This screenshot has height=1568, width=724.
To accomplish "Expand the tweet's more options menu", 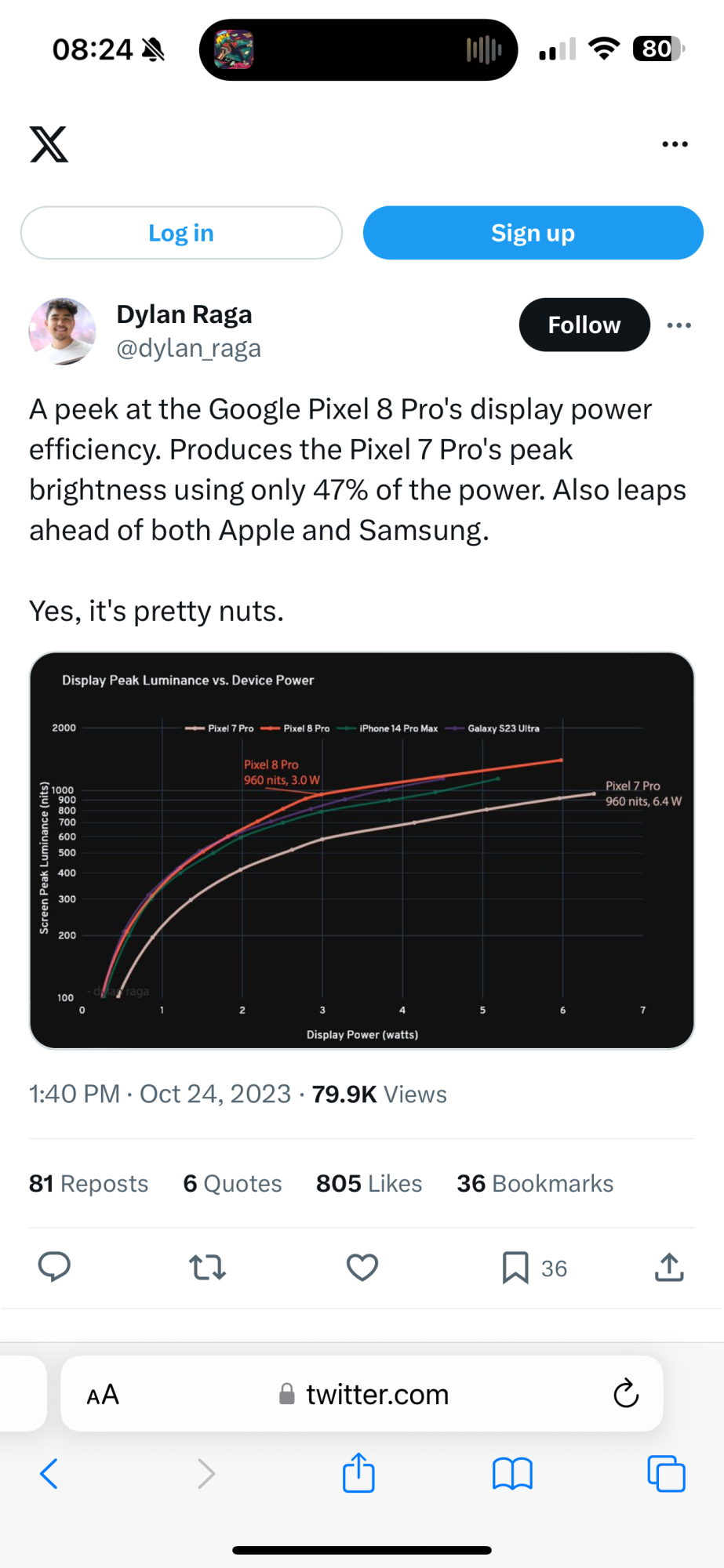I will (x=679, y=325).
